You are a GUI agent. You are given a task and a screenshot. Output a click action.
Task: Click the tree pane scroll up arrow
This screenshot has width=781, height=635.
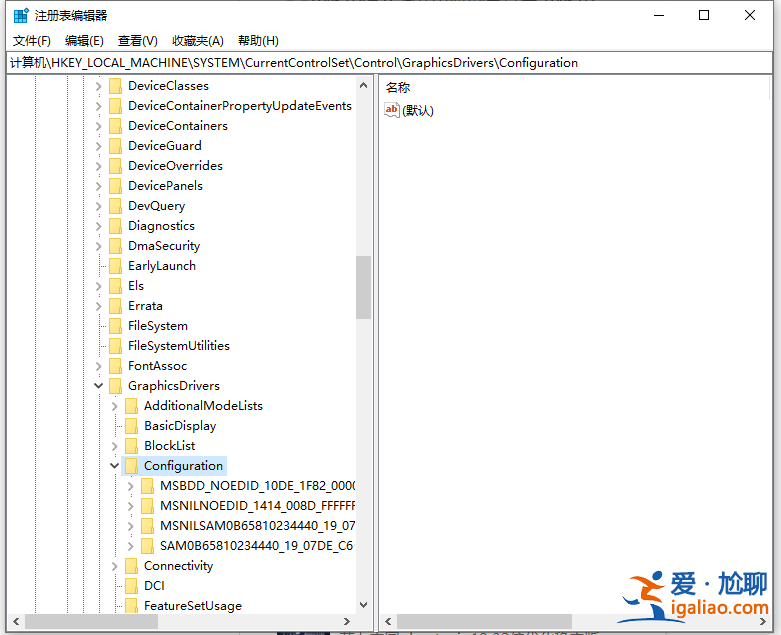[364, 86]
